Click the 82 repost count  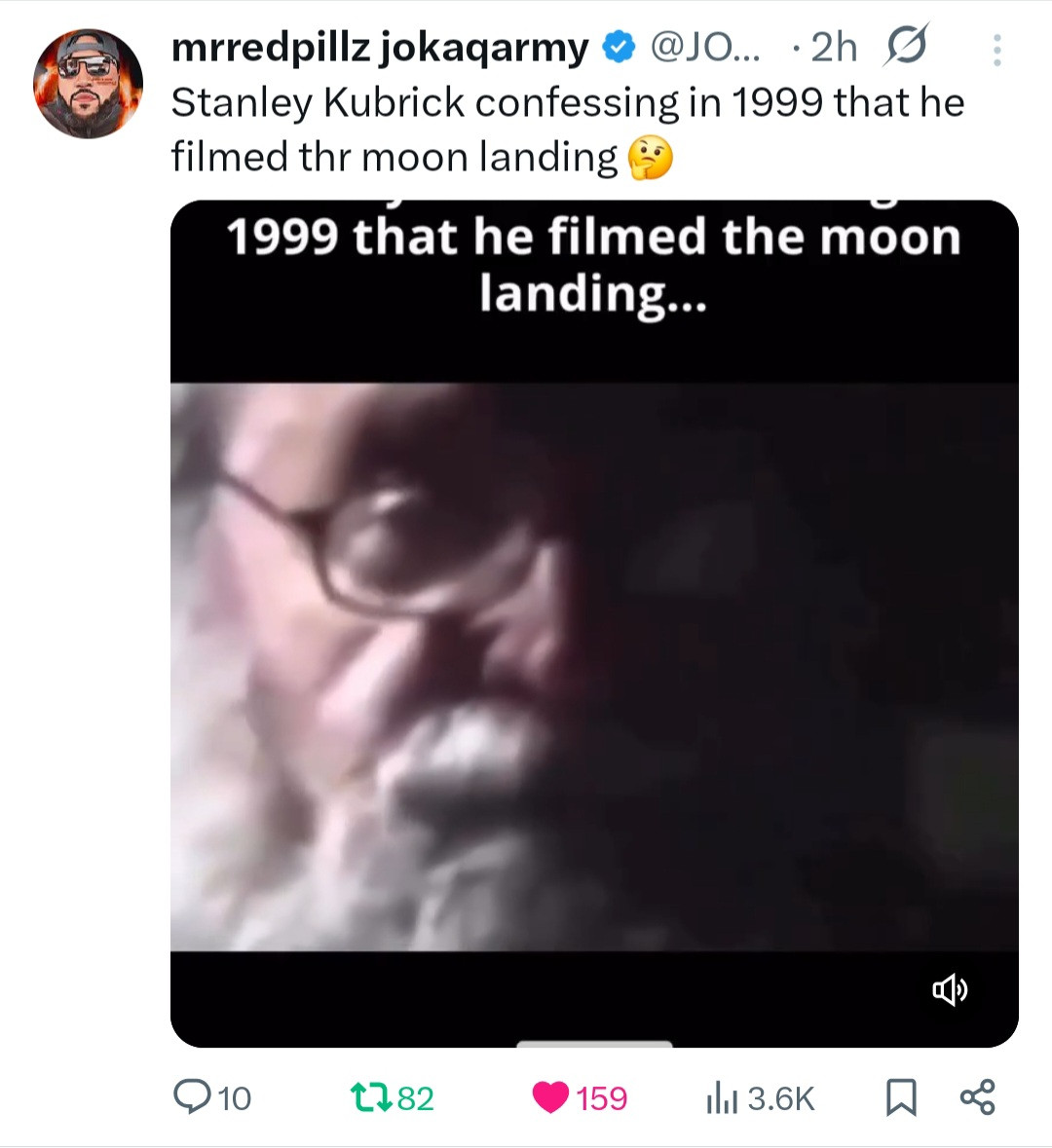pos(415,1098)
